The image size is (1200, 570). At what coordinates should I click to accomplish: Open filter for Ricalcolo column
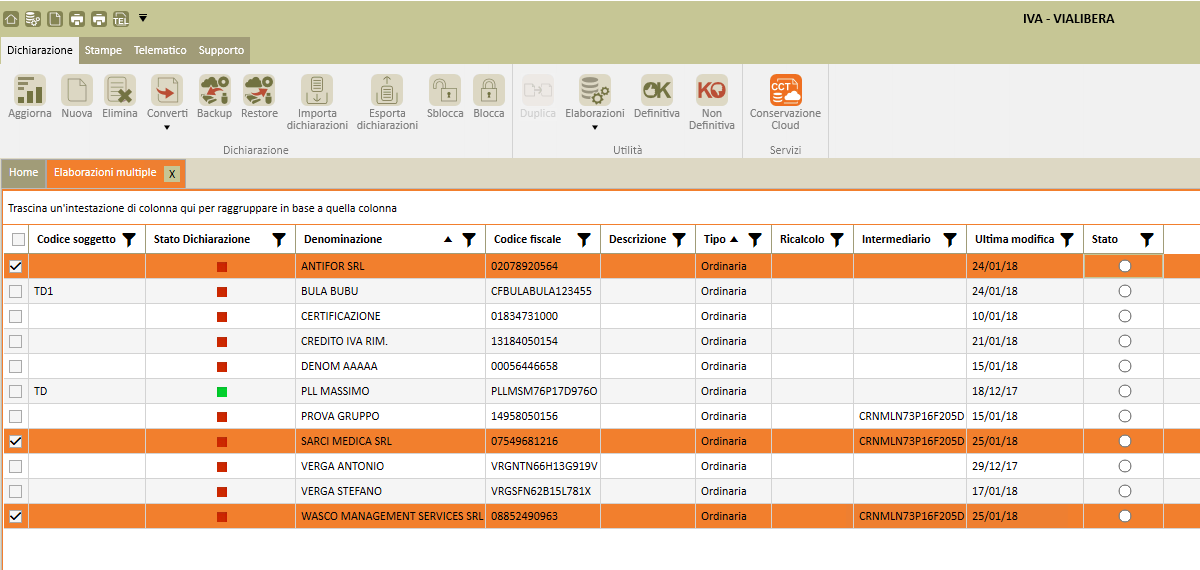pyautogui.click(x=837, y=239)
